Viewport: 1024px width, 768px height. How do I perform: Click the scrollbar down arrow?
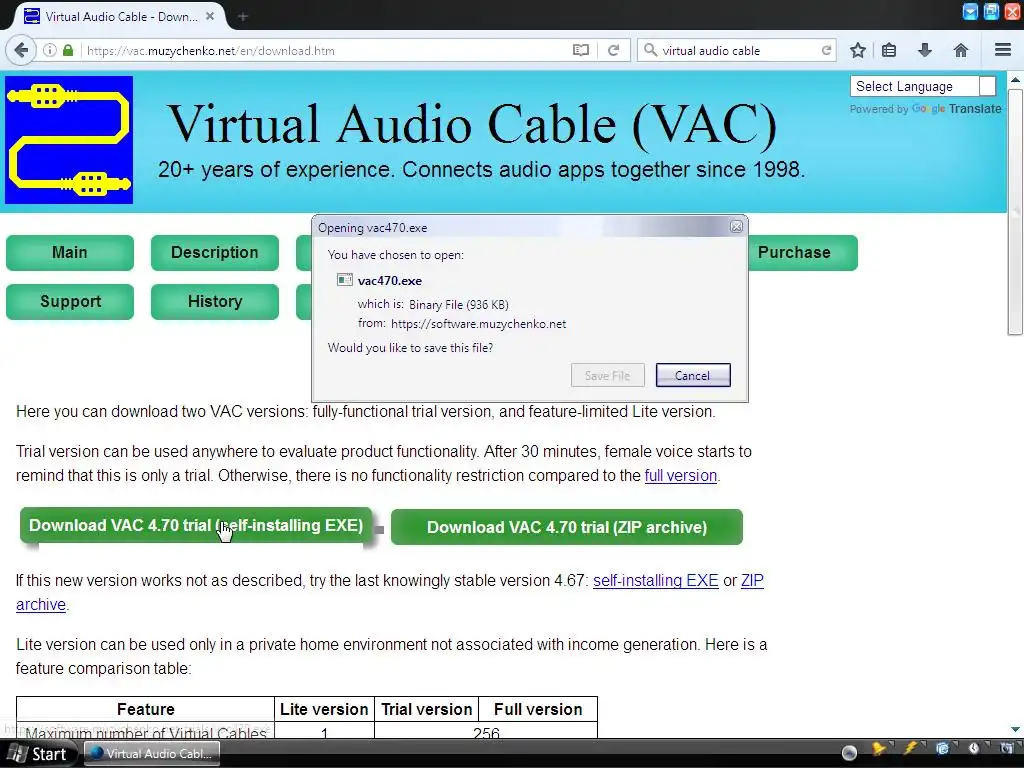tap(1015, 729)
